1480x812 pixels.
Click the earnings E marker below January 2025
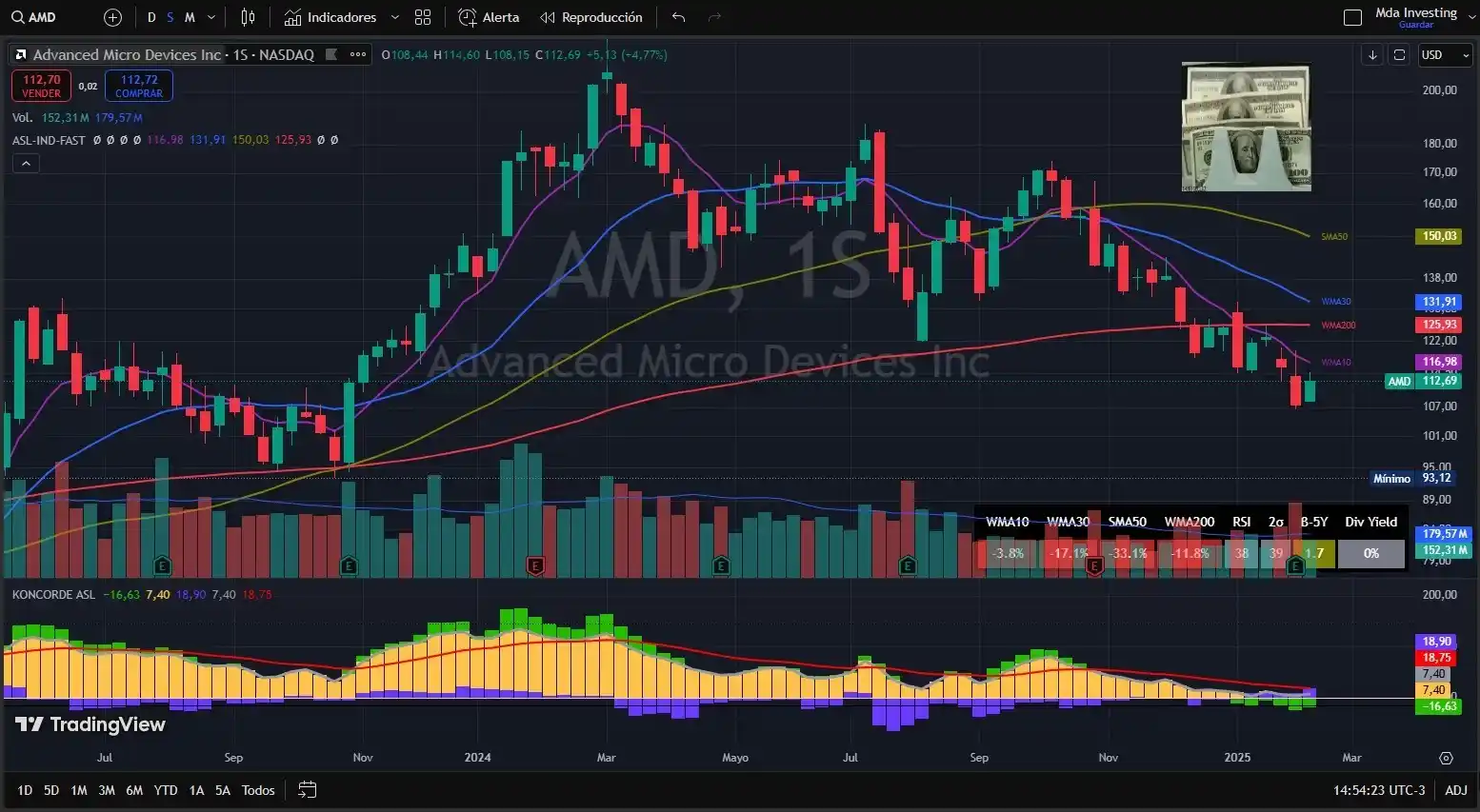[1295, 566]
